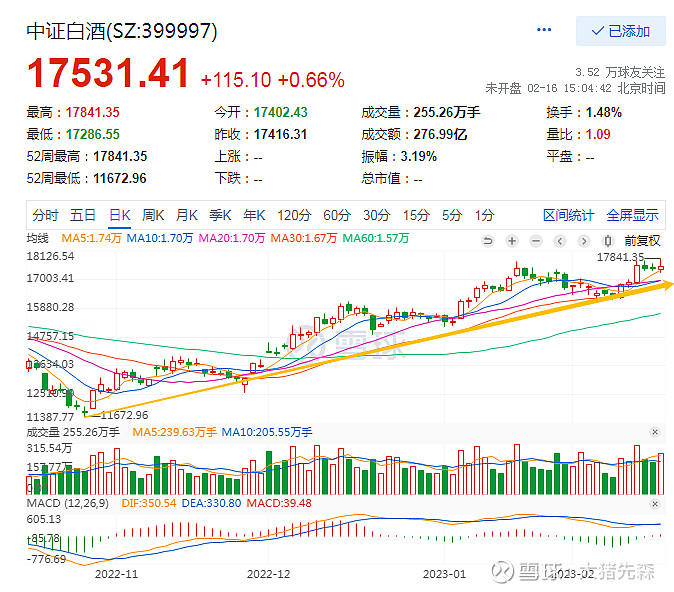
Task: Click the 中证白酒(SZ:399997) title
Action: (122, 31)
